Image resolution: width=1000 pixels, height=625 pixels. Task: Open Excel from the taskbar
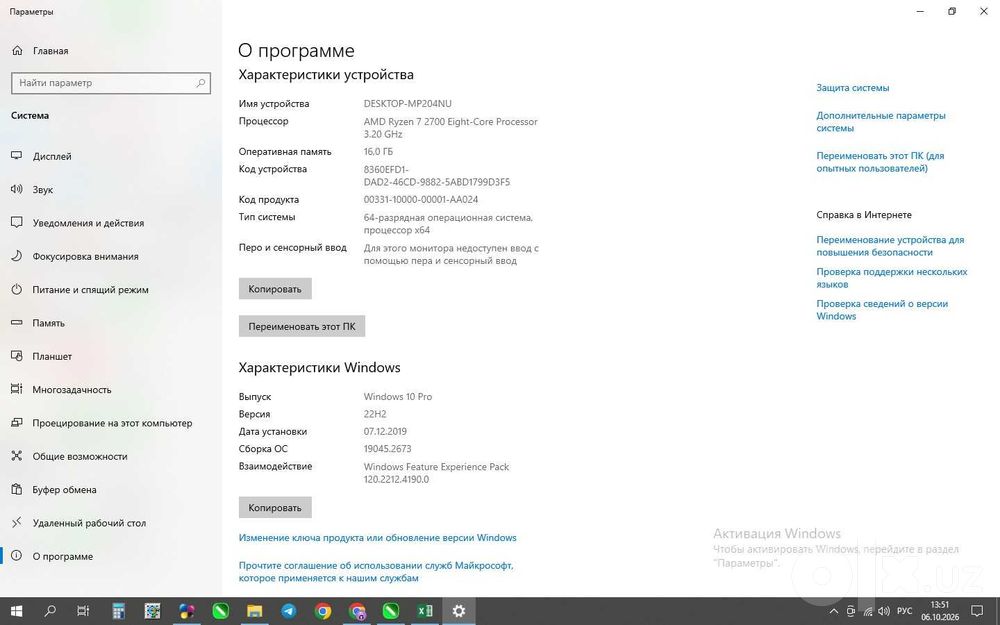(425, 611)
